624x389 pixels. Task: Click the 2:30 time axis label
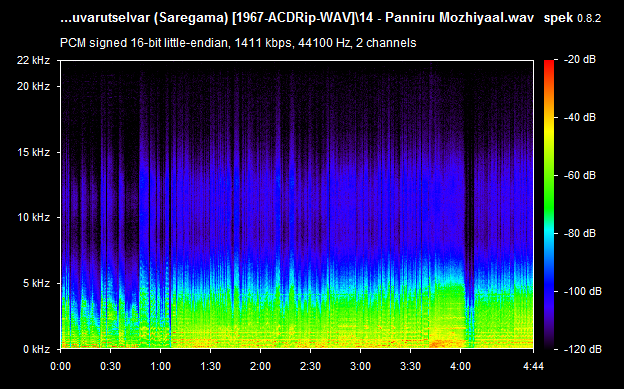[310, 366]
